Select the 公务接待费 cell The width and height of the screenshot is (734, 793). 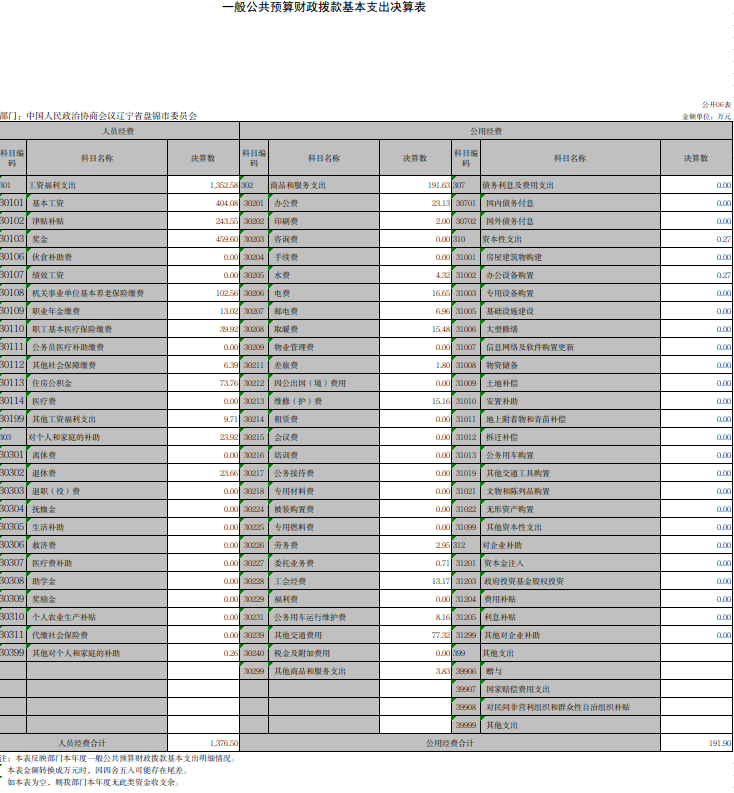324,473
